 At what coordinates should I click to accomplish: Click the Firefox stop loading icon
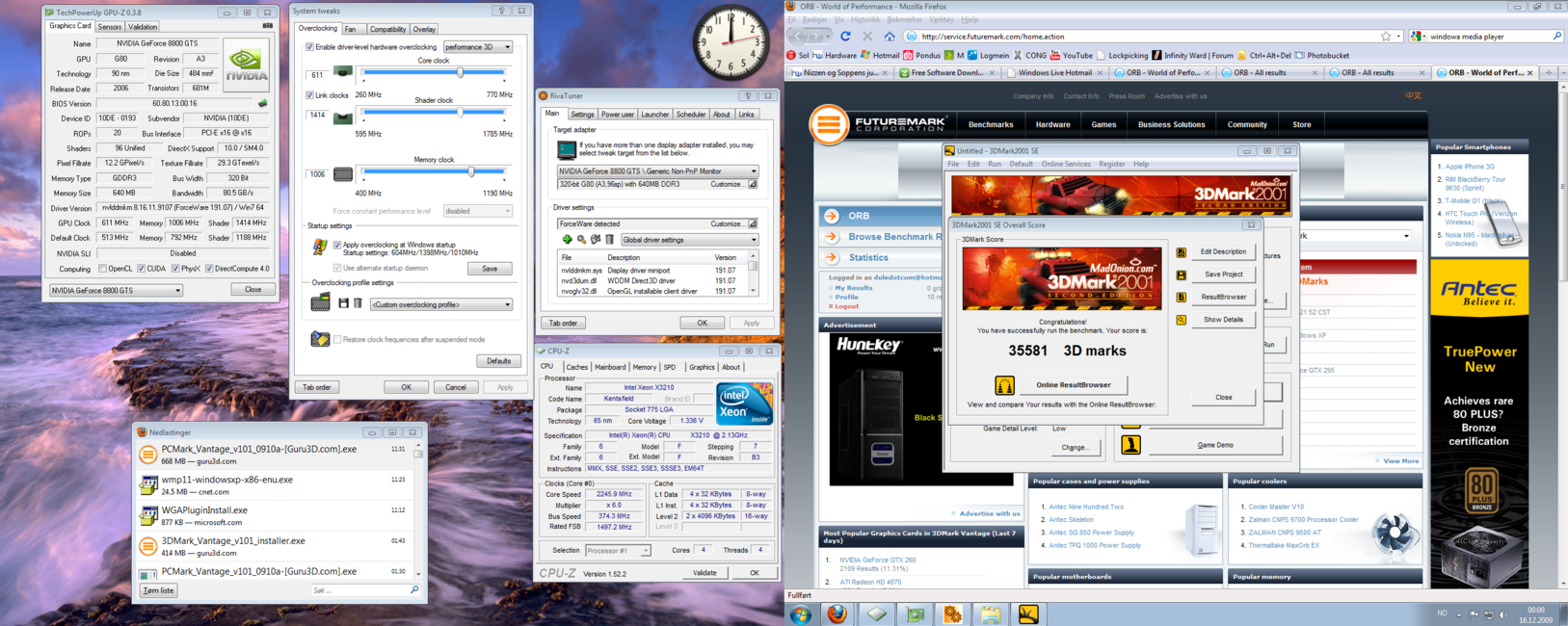[867, 37]
